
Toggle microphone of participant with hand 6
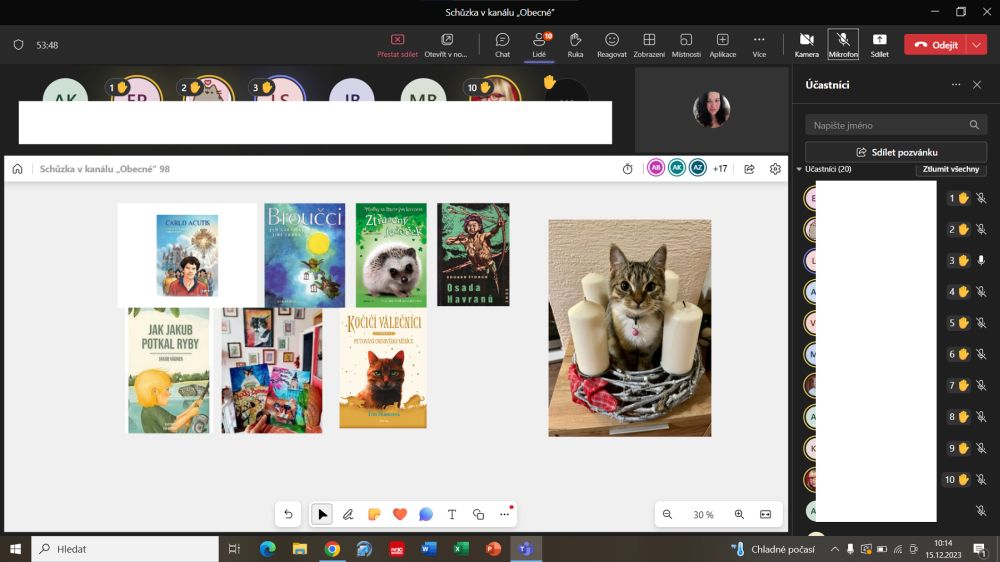(981, 355)
